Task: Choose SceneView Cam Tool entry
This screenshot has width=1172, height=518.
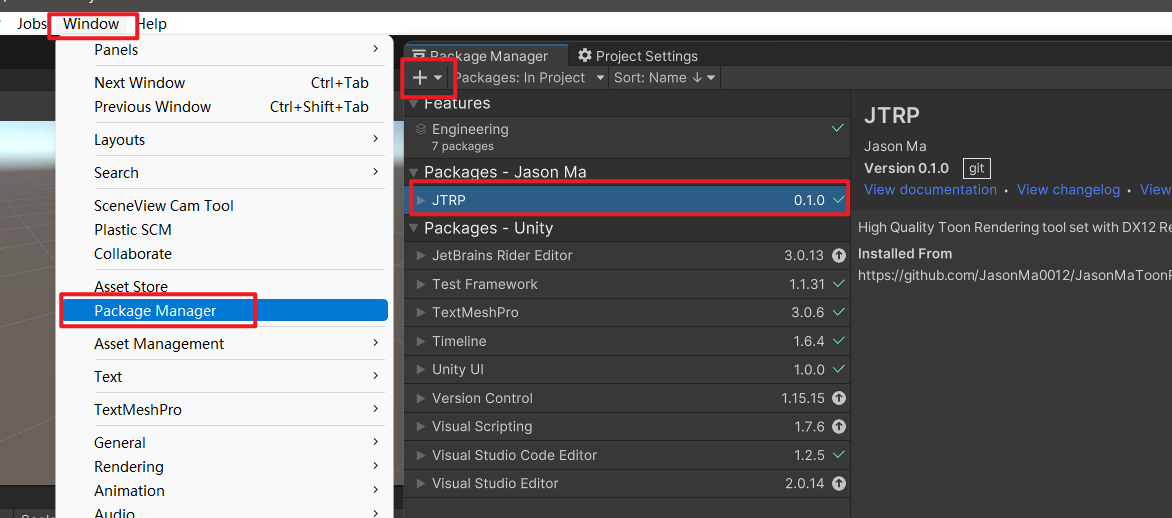Action: (x=224, y=206)
